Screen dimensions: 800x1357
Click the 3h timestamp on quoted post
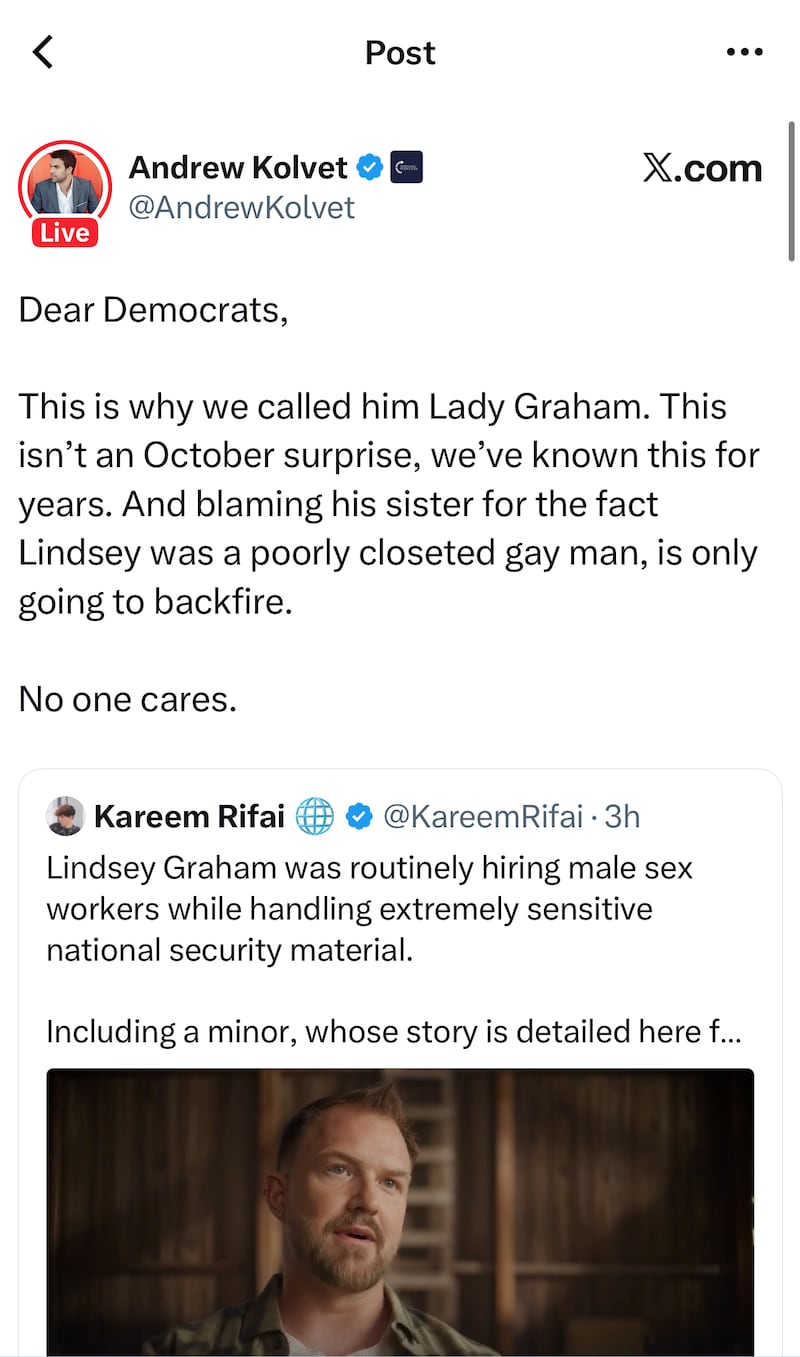[622, 816]
